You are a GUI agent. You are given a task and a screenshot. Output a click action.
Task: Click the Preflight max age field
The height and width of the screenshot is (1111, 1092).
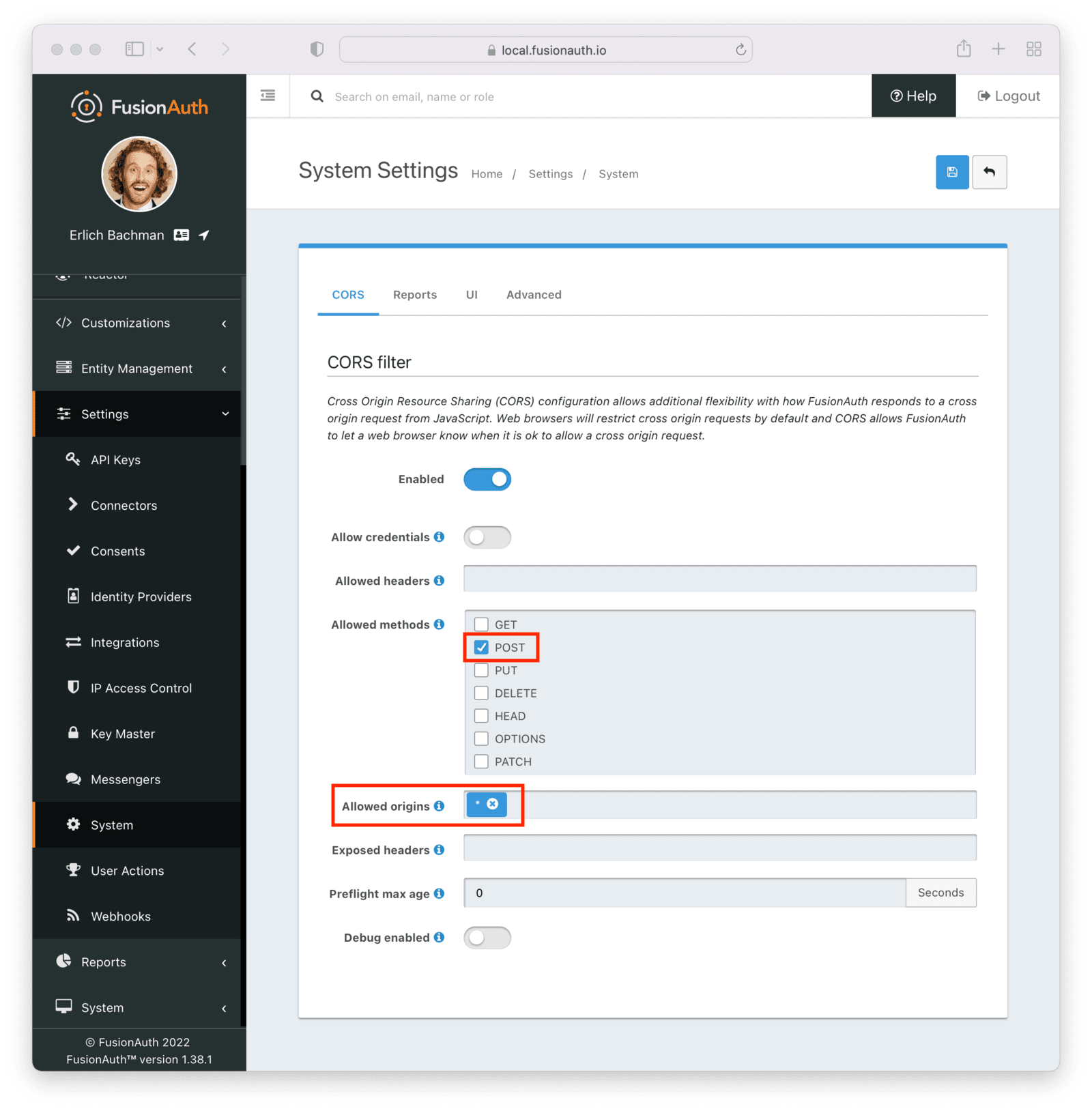[x=685, y=893]
